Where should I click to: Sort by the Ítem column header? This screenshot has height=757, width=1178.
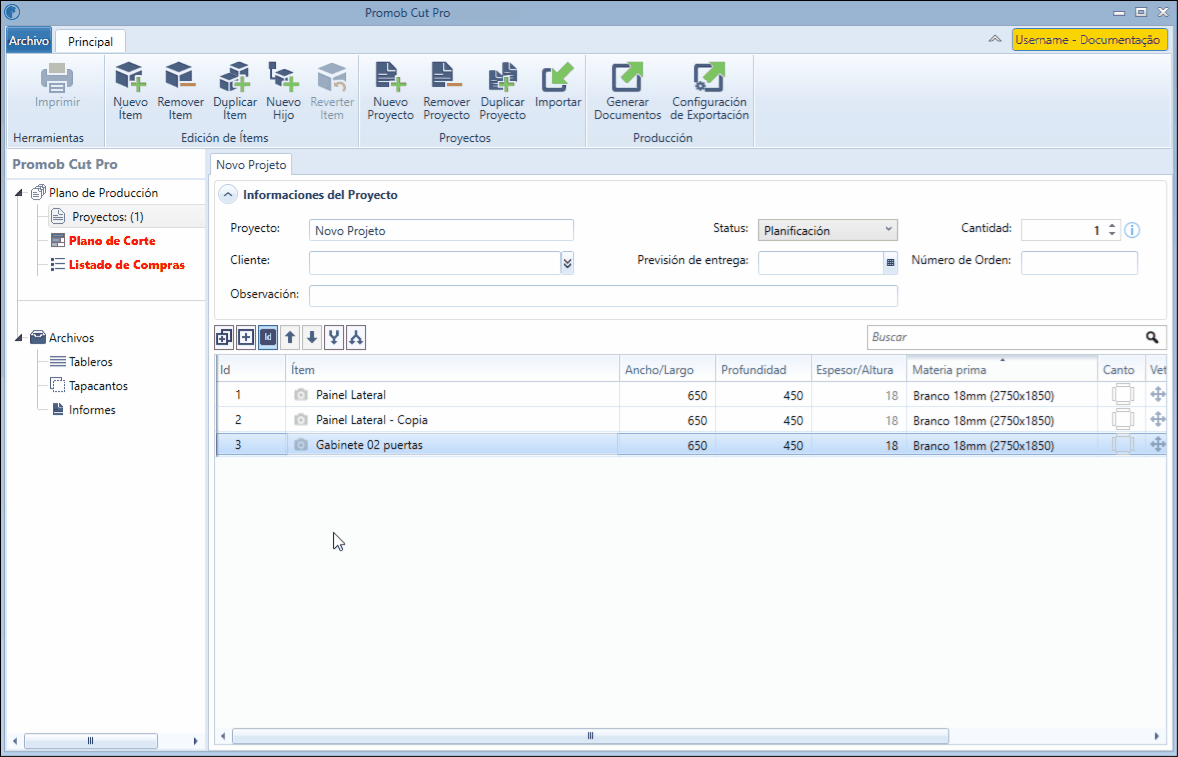pyautogui.click(x=452, y=369)
